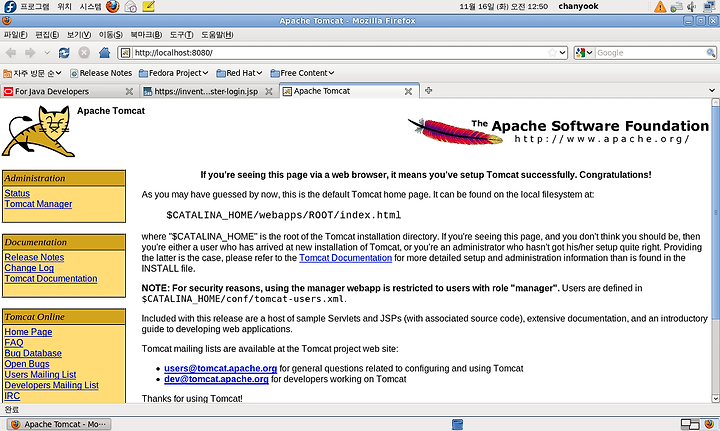
Task: Open the notes launcher icon in top panel
Action: pyautogui.click(x=148, y=6)
